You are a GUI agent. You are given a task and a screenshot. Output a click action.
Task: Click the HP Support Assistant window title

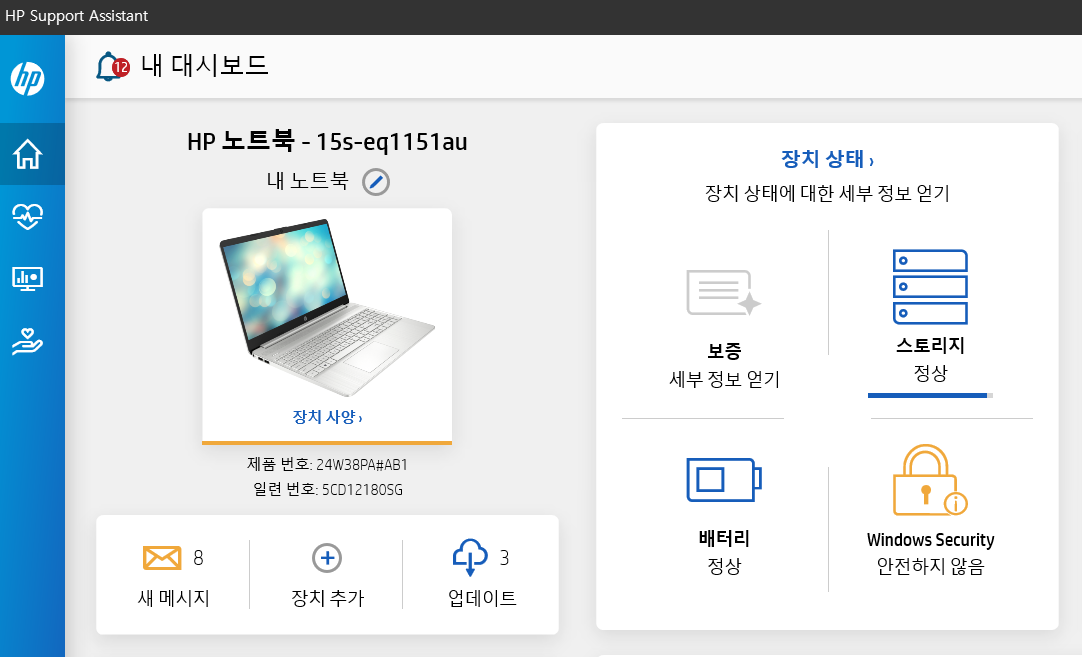(x=77, y=16)
